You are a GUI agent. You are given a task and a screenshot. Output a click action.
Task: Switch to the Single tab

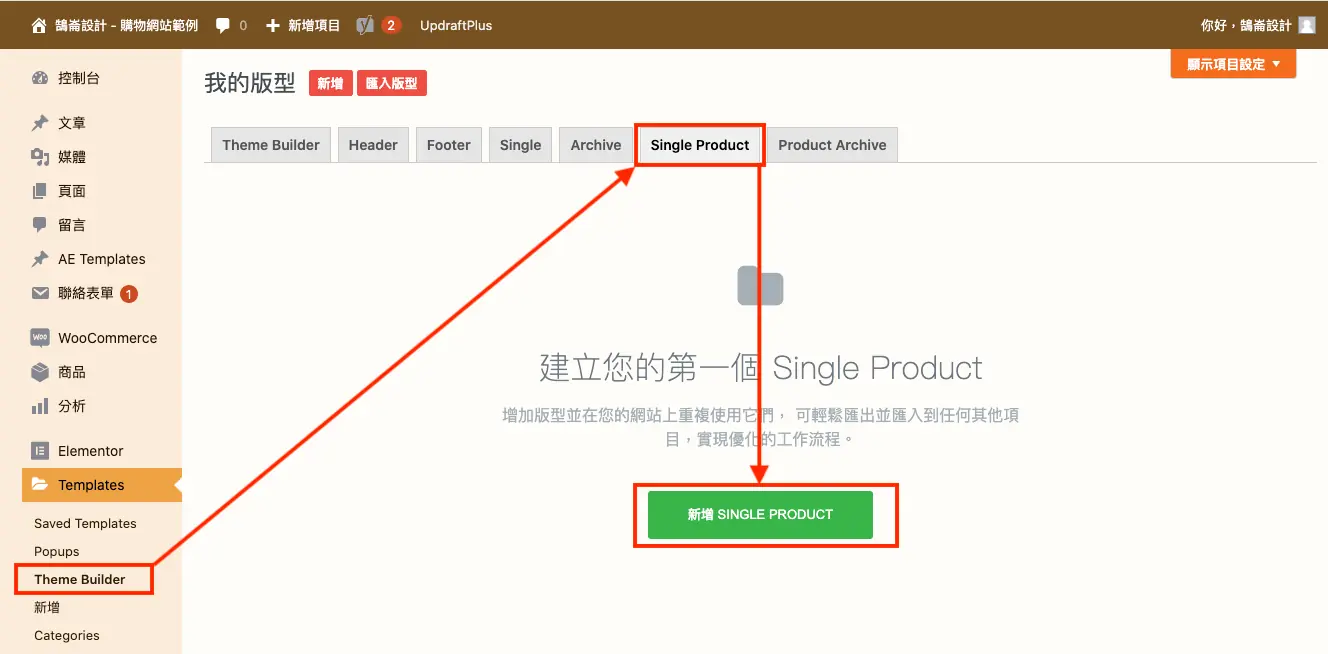(520, 145)
